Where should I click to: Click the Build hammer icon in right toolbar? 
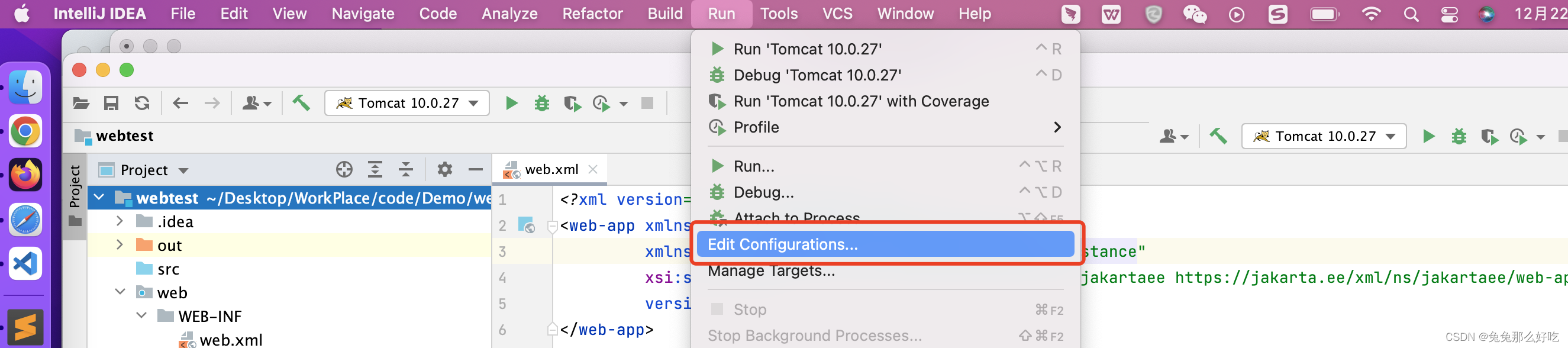coord(1218,136)
